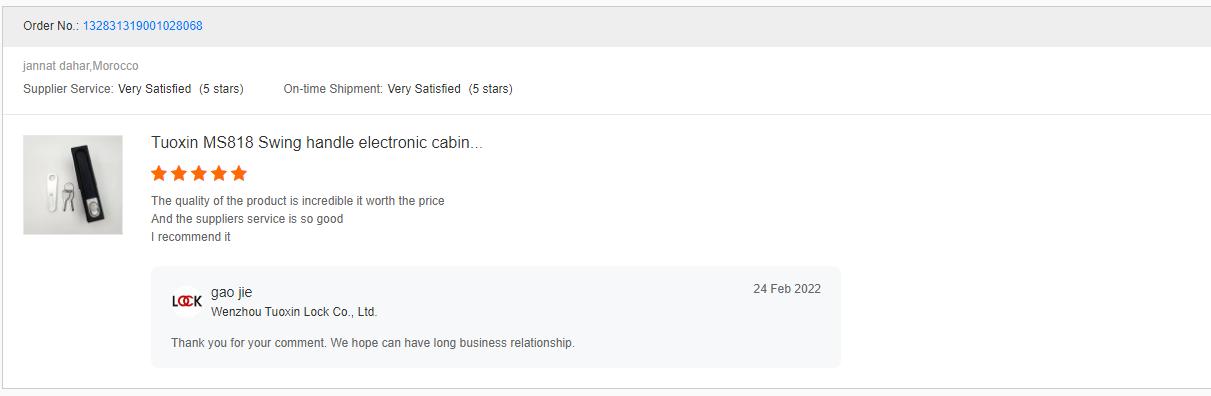Select the supplier's thank you reply text
Screen dimensions: 1211x396
tap(373, 343)
